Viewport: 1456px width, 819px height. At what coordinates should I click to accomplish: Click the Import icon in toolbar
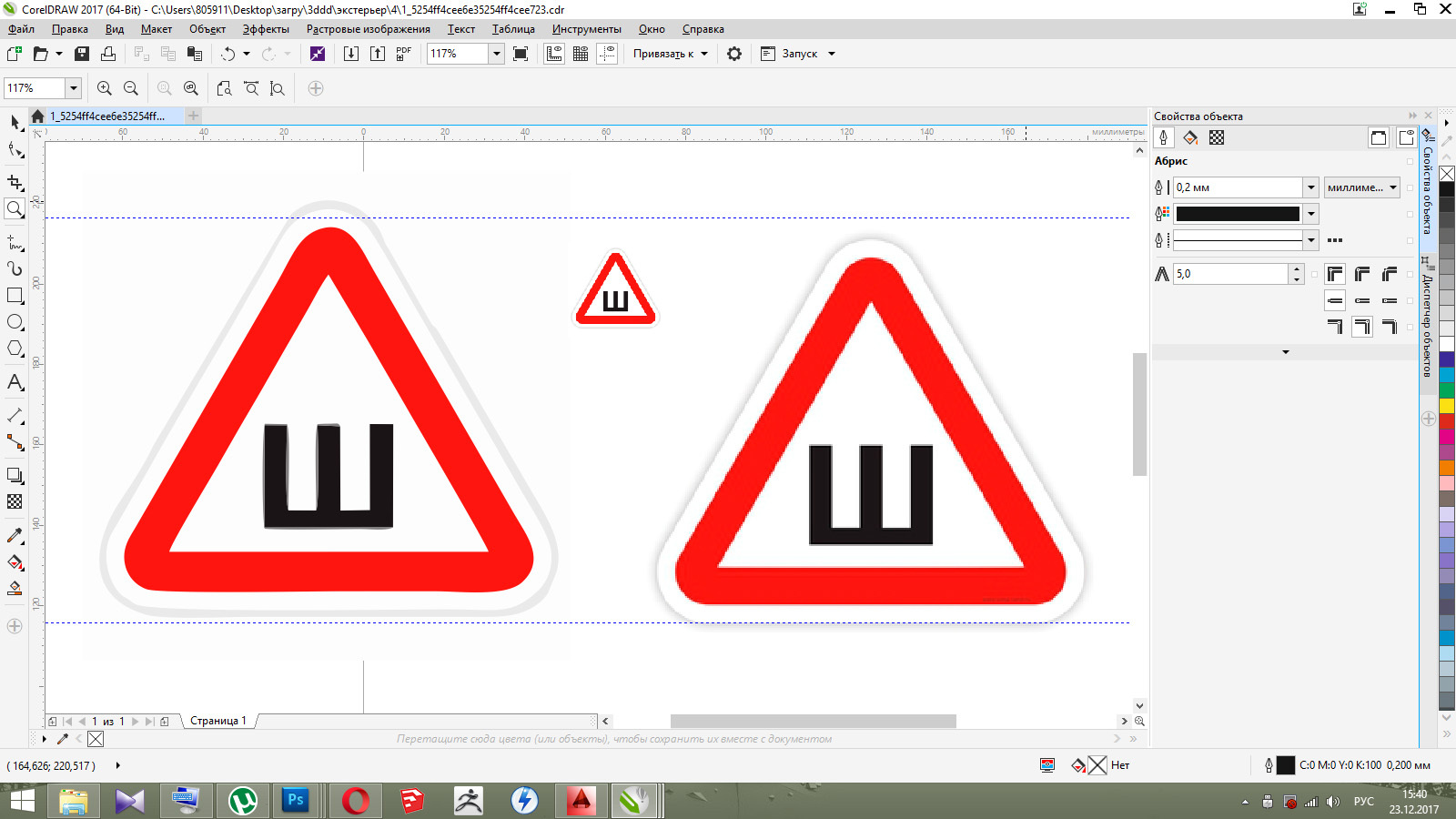tap(351, 54)
